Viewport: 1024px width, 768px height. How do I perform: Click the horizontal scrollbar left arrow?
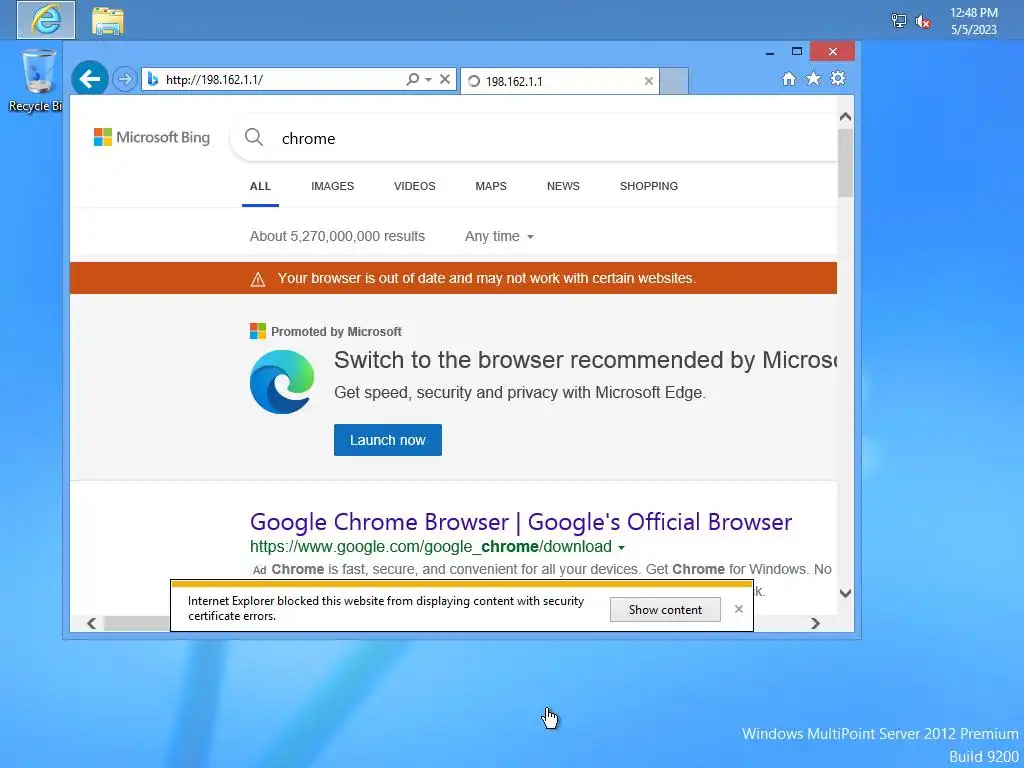click(x=91, y=624)
